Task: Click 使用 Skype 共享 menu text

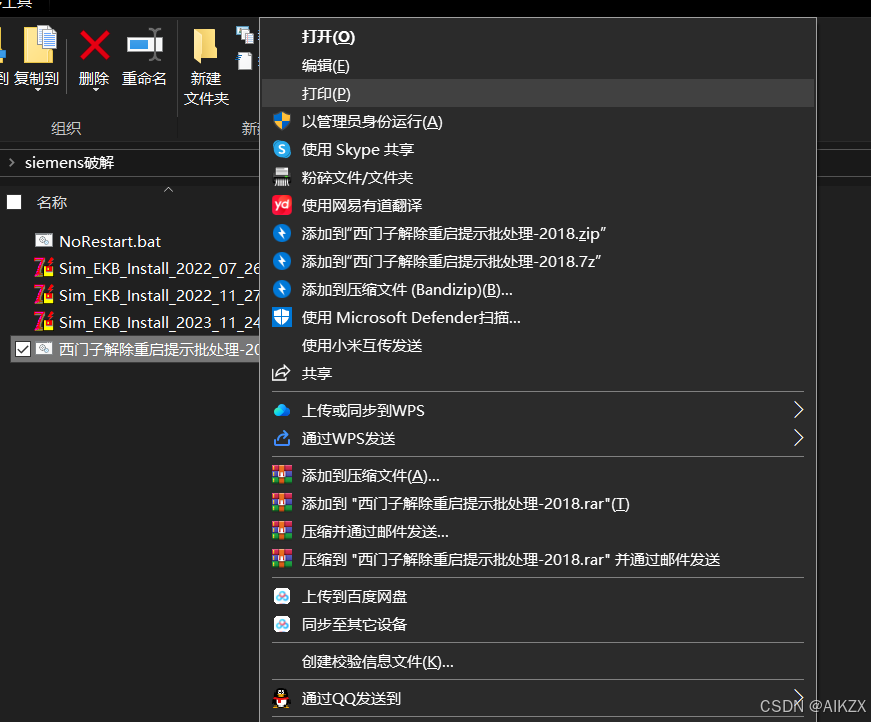Action: coord(358,149)
